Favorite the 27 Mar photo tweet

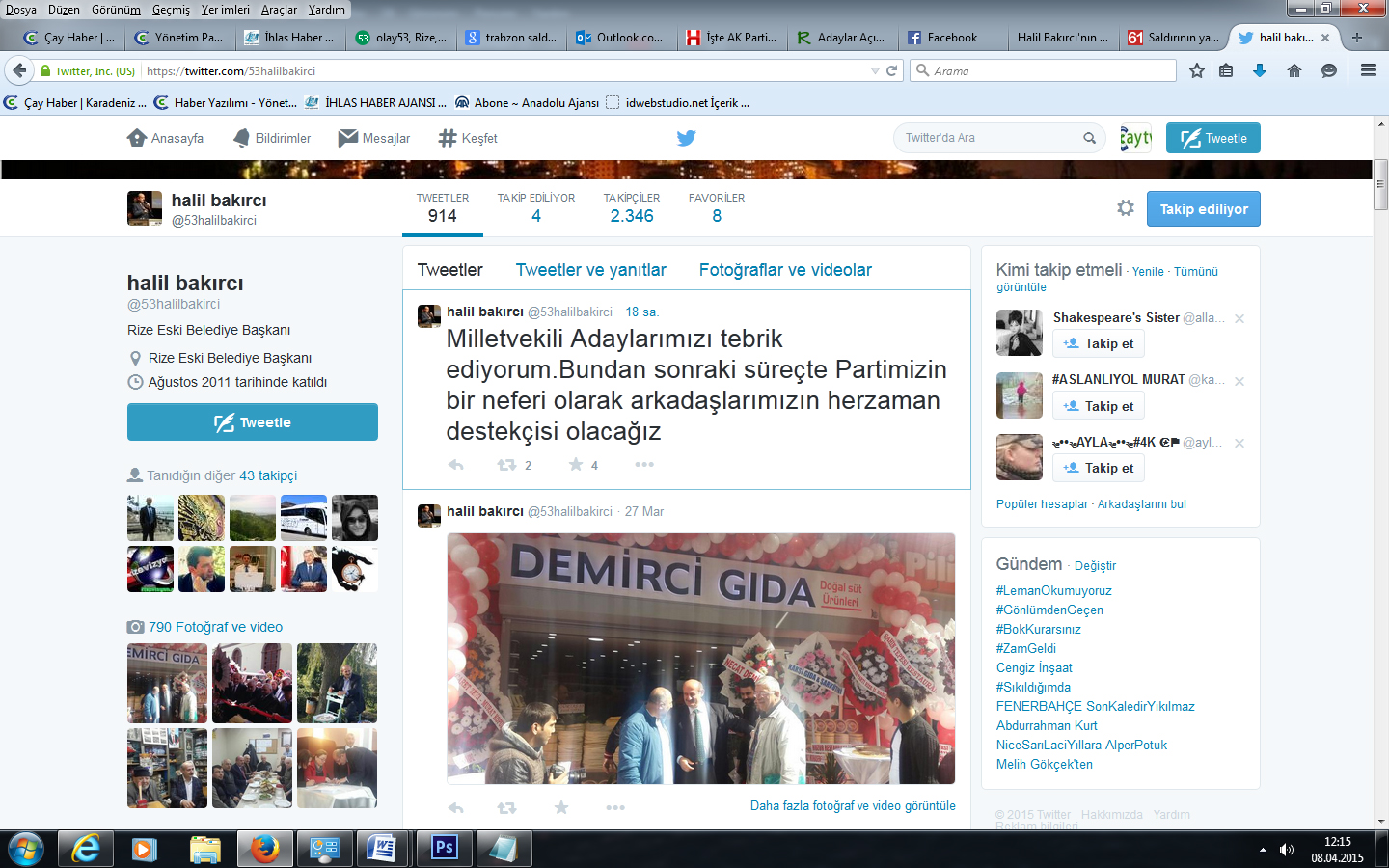coord(561,807)
